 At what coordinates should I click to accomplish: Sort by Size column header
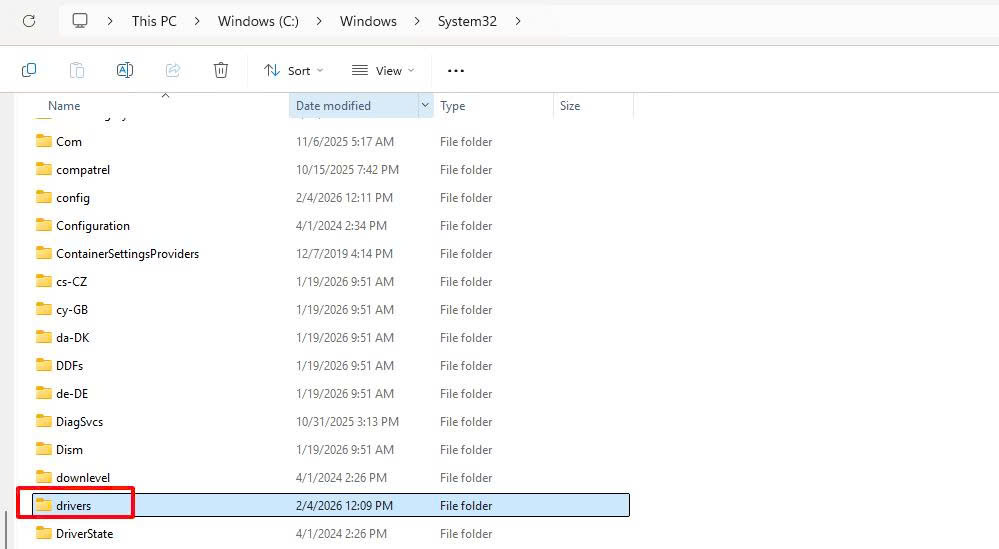point(570,106)
